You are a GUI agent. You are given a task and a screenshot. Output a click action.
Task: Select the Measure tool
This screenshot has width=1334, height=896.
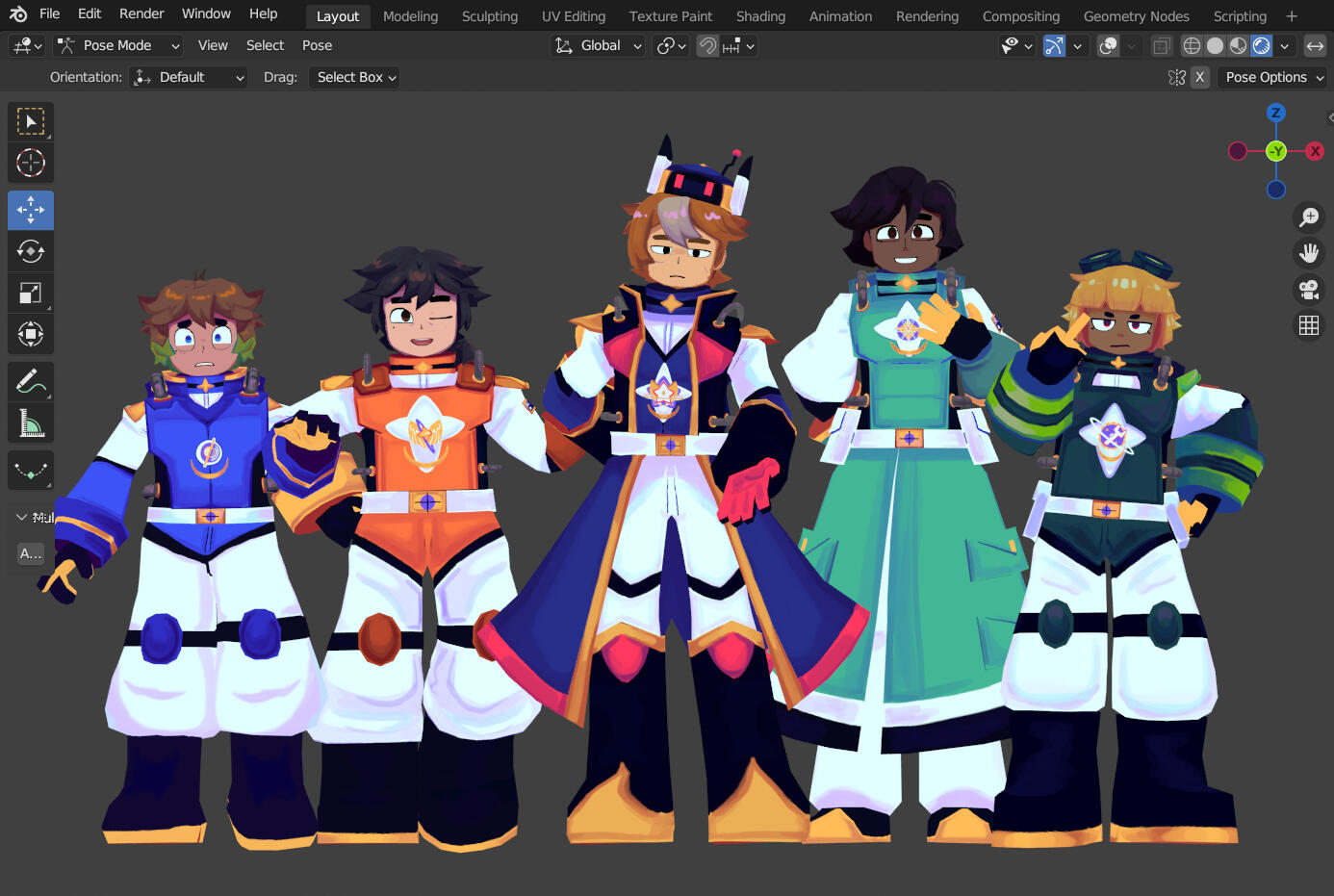coord(31,422)
